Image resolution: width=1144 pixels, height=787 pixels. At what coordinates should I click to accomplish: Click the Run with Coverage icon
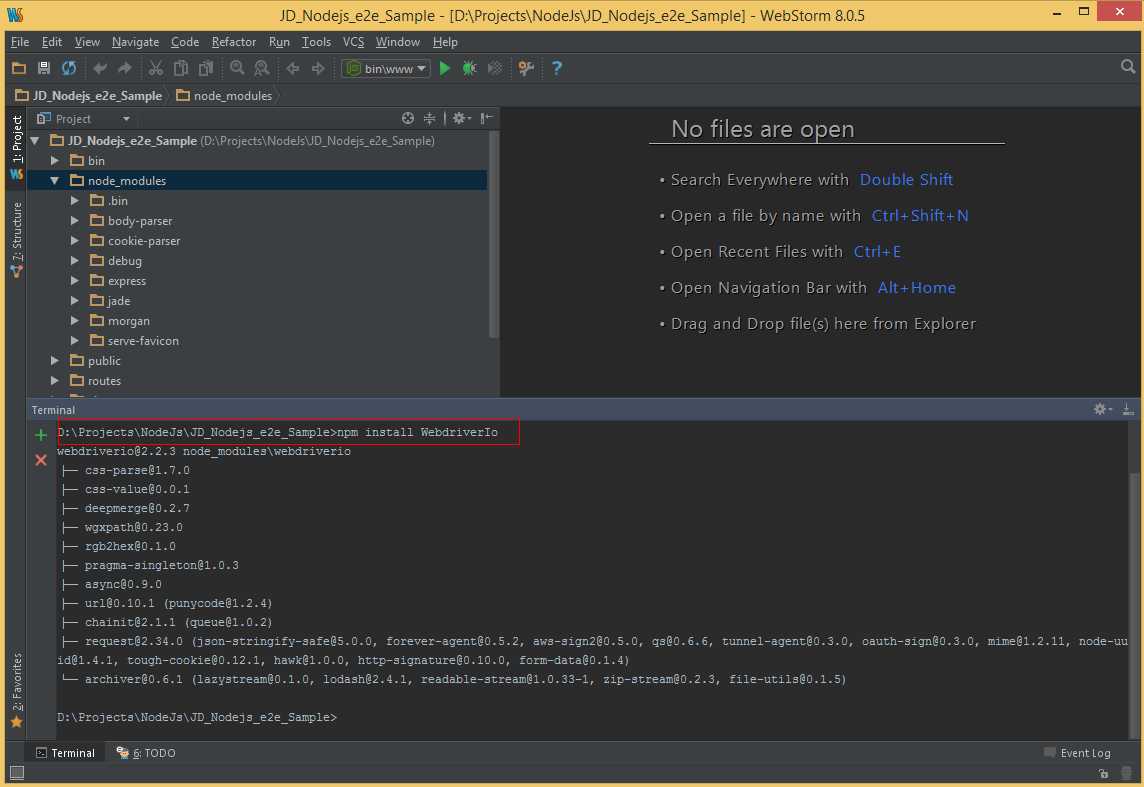pos(495,69)
